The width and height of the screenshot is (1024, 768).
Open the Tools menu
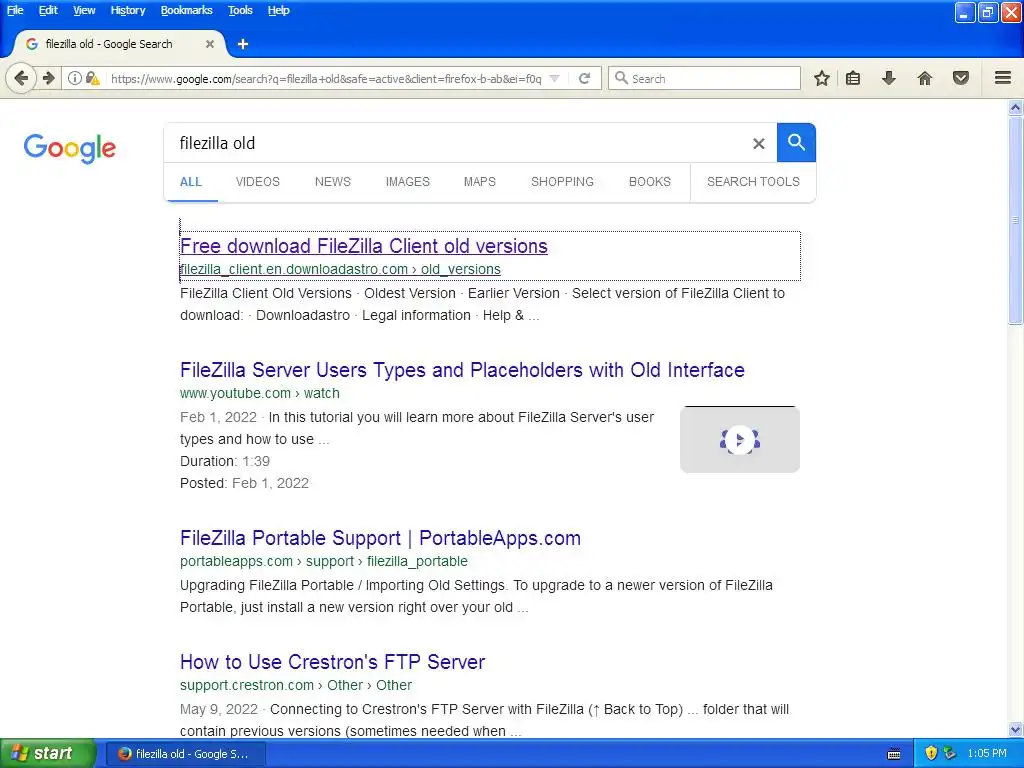pos(240,10)
